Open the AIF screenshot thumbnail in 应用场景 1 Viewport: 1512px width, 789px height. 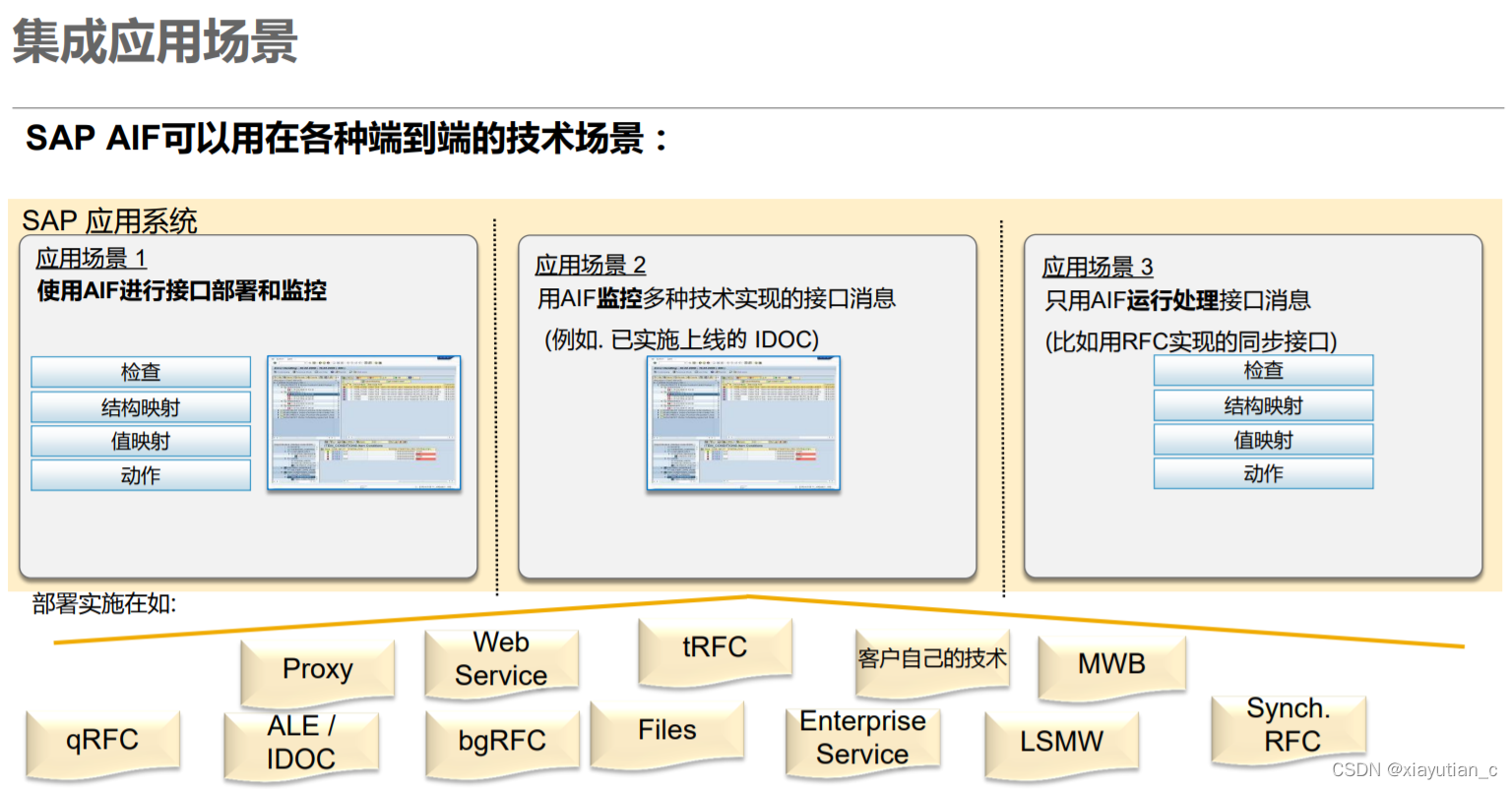coord(364,423)
